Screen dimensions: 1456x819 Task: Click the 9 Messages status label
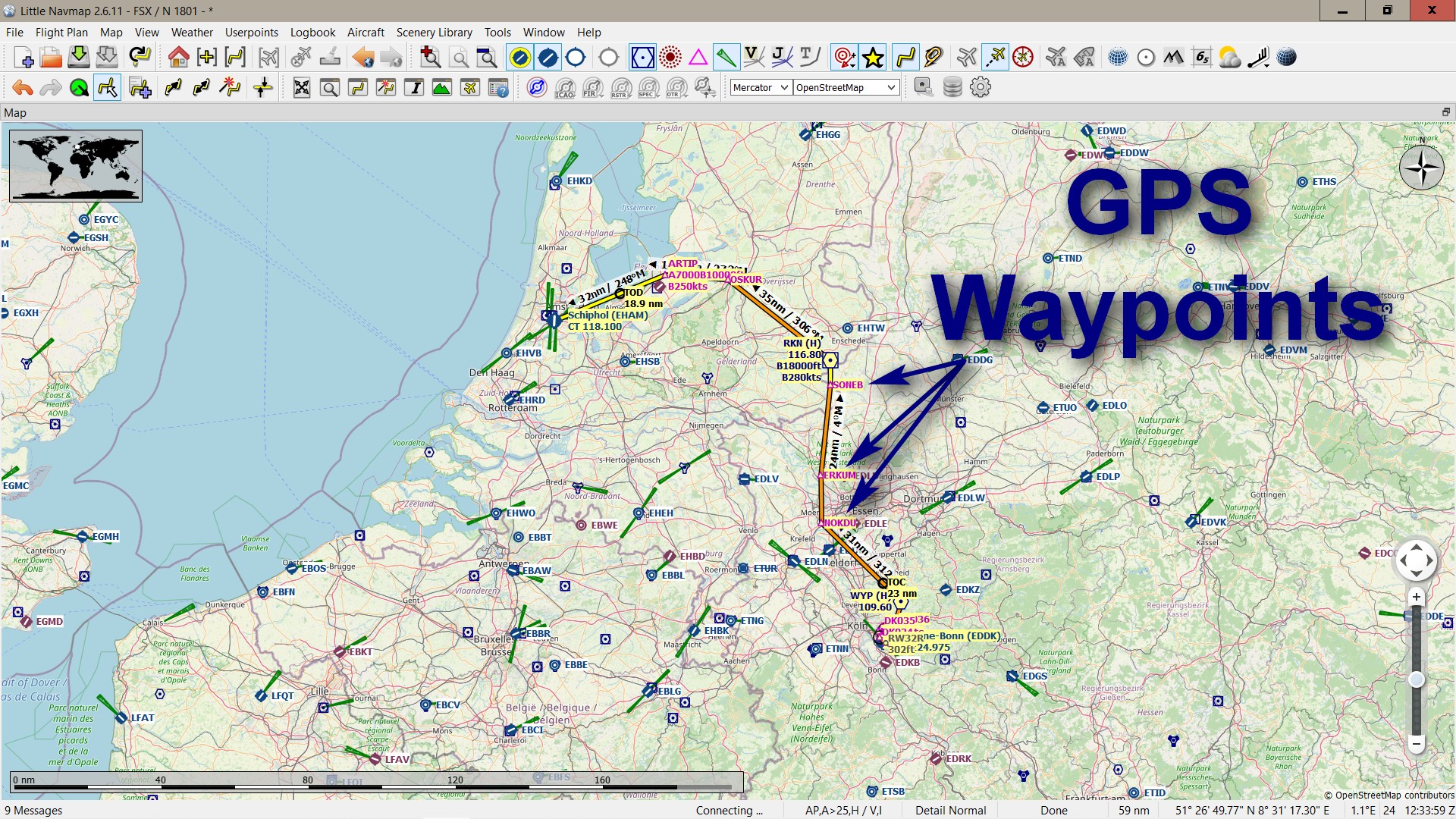[x=33, y=810]
